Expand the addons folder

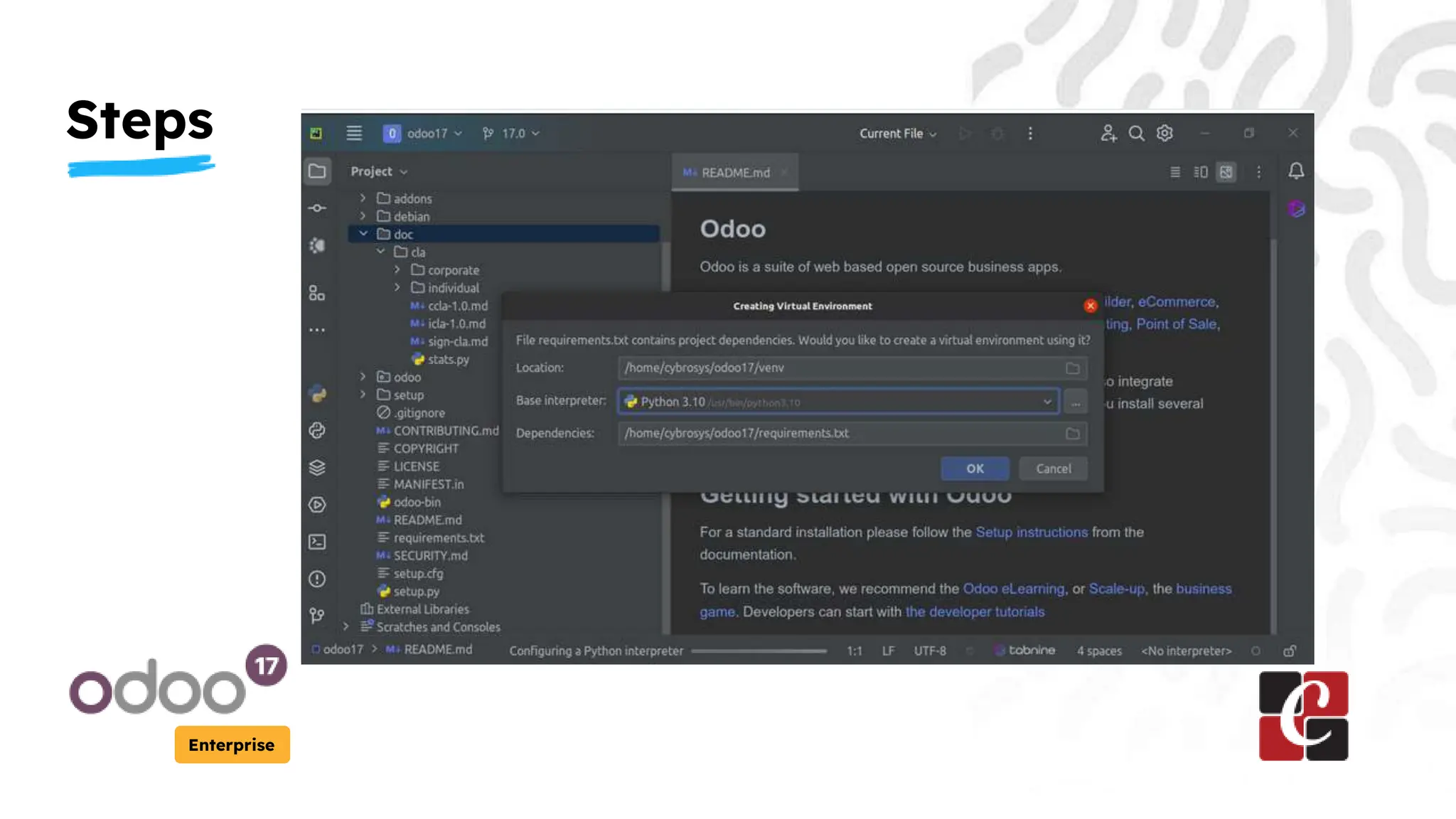(363, 198)
